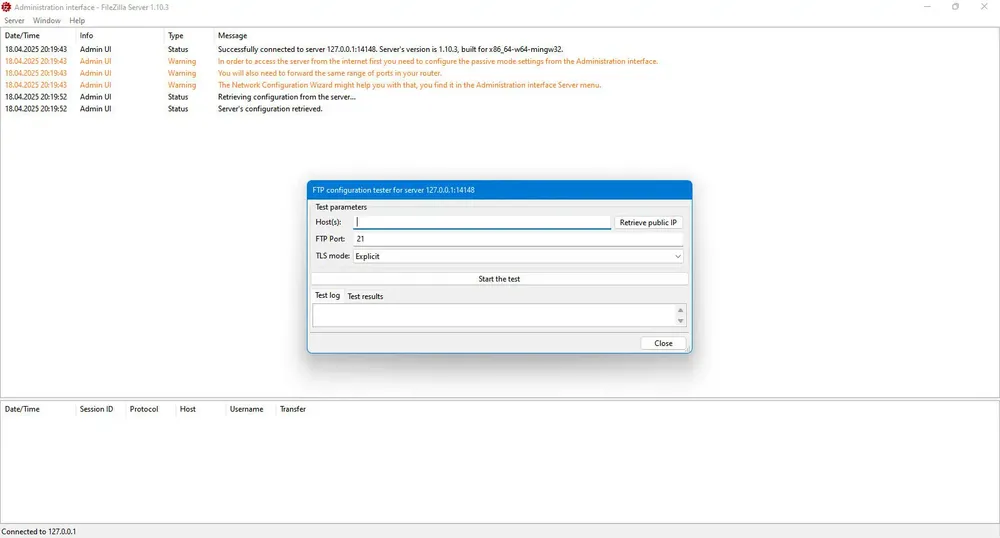The height and width of the screenshot is (538, 1000).
Task: Switch to the Test log tab
Action: (x=327, y=296)
